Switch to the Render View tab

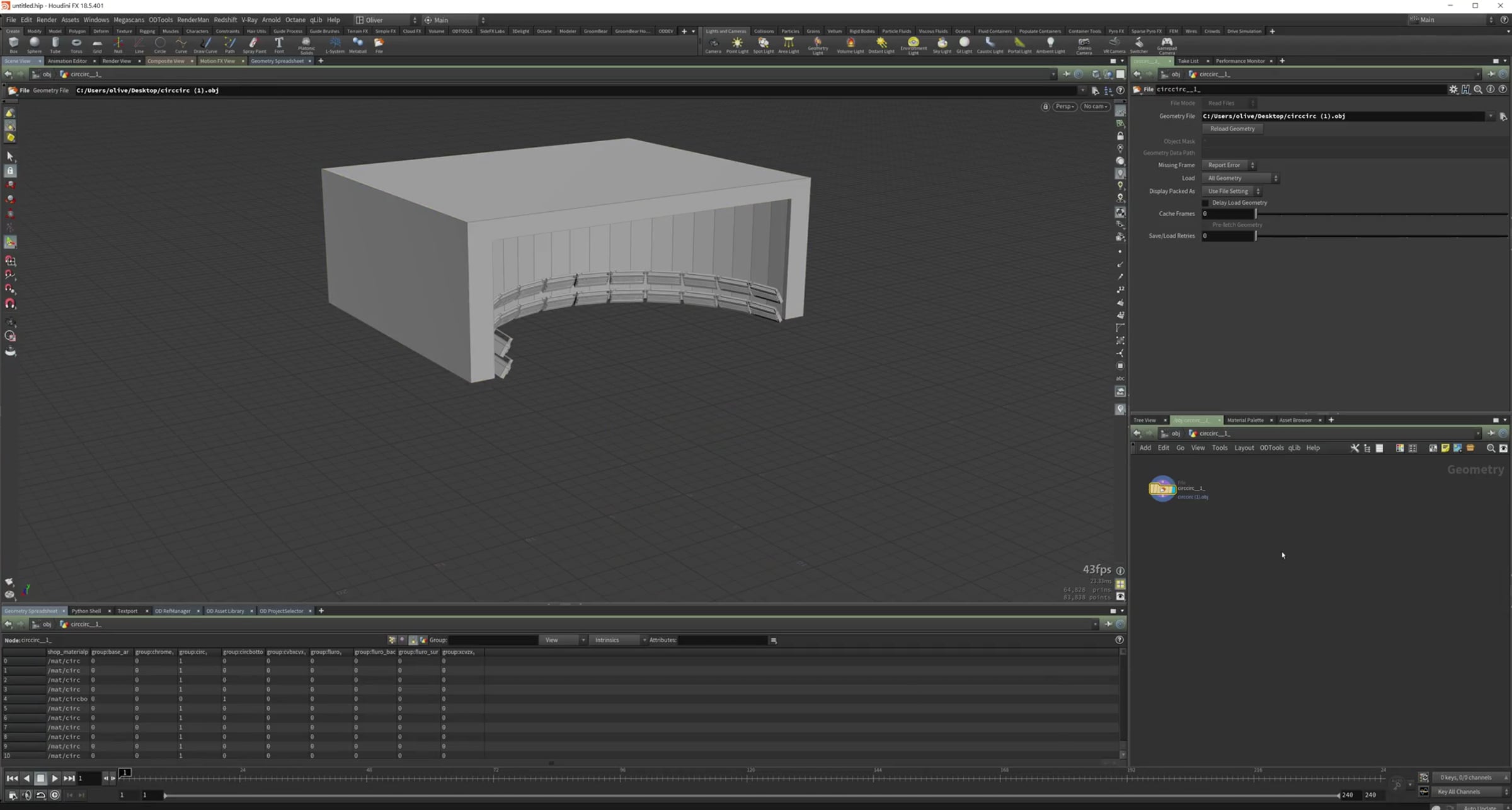click(117, 61)
